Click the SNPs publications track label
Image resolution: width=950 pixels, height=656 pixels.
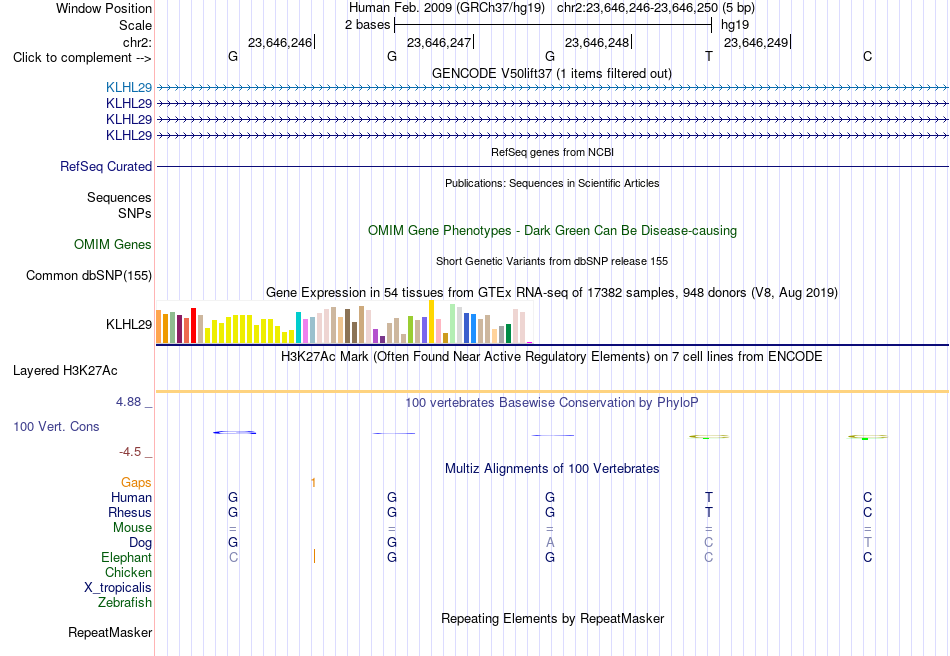(135, 213)
